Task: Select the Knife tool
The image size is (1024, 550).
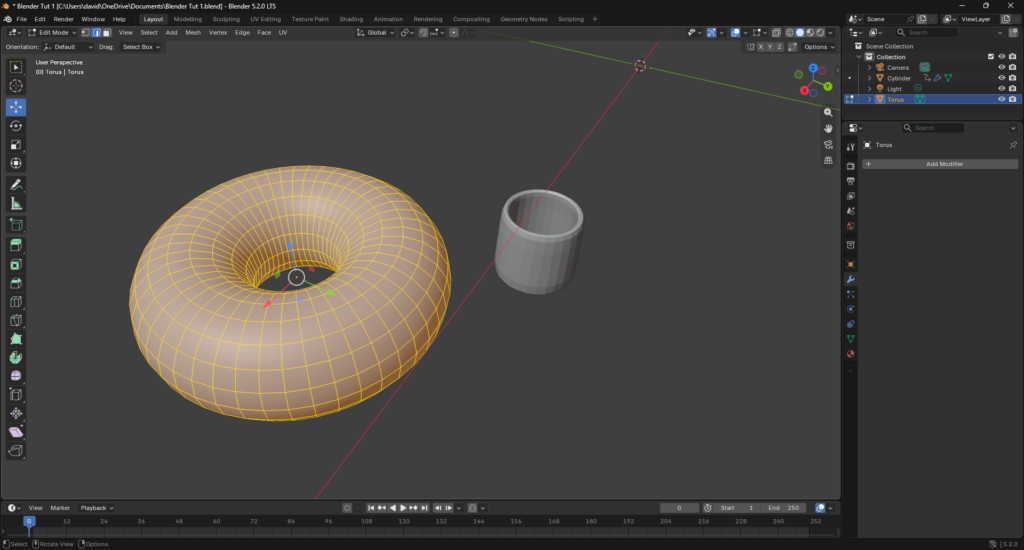Action: point(16,320)
